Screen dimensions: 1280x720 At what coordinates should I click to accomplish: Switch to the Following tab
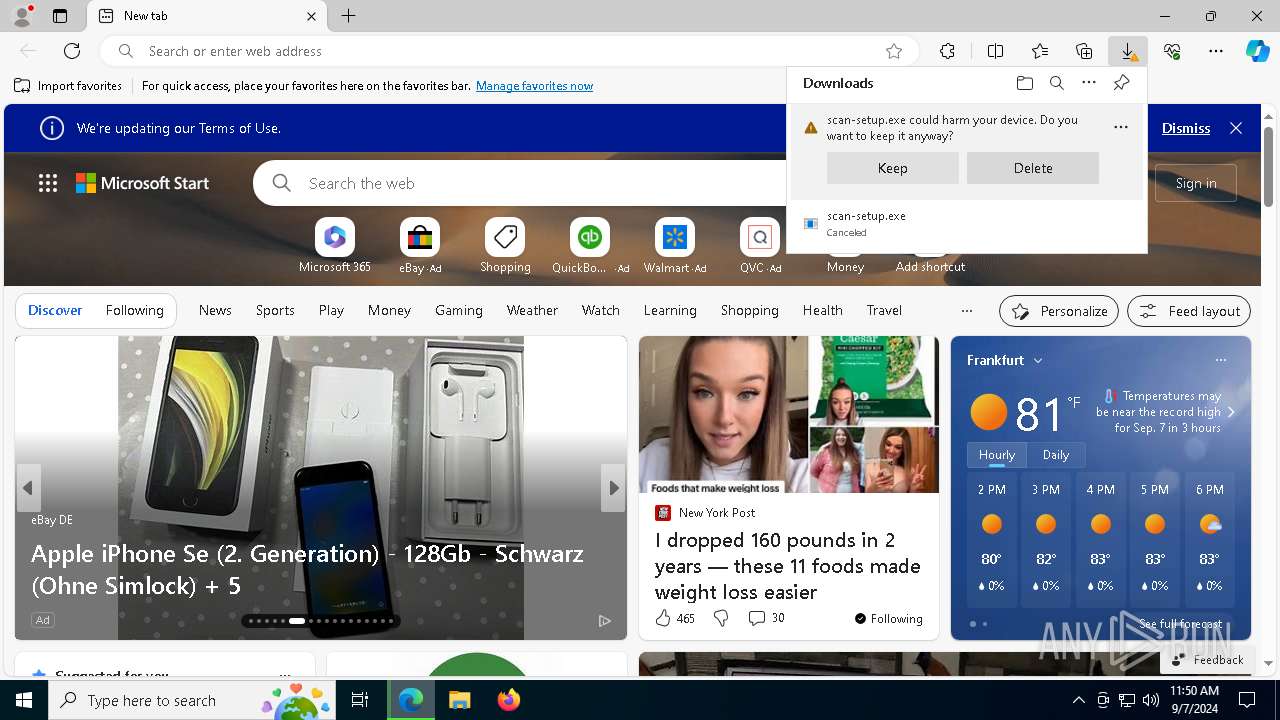point(134,310)
